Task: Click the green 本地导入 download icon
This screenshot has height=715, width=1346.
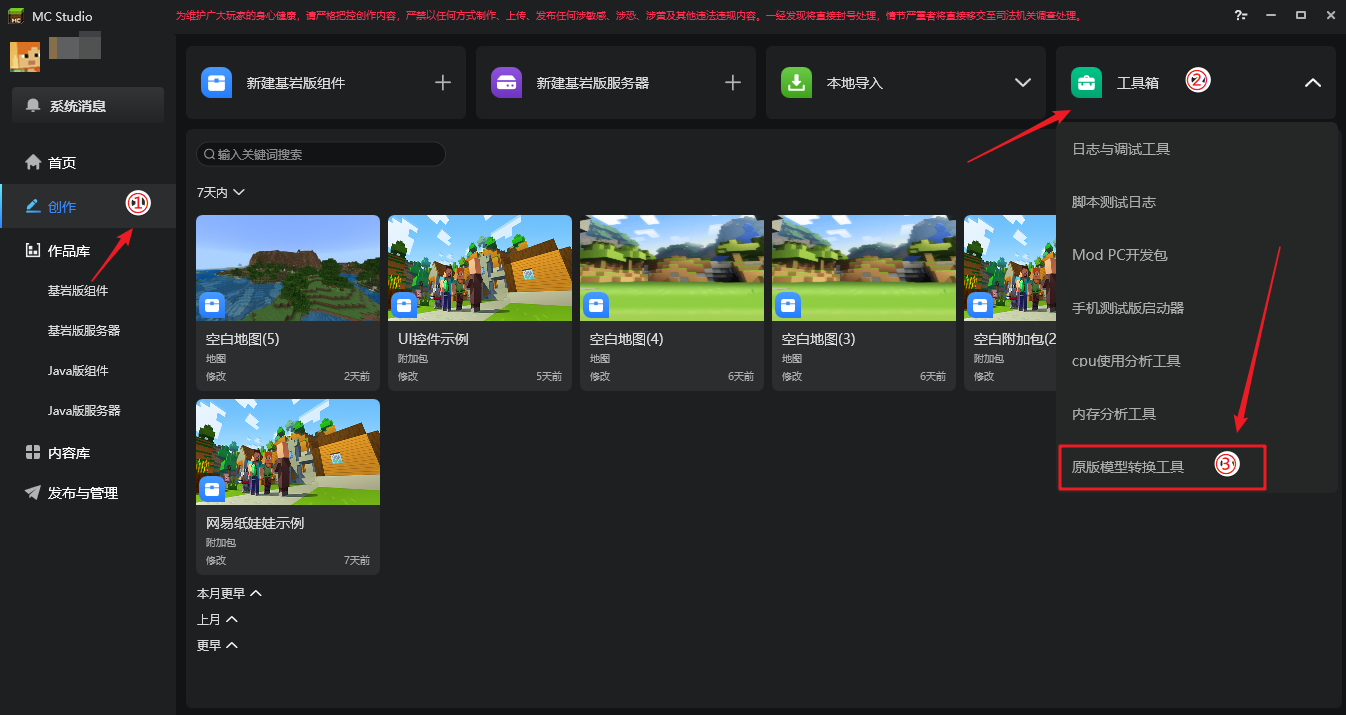Action: pos(797,82)
